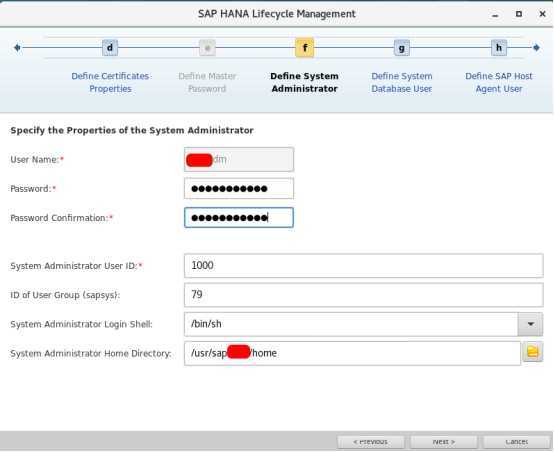Screen dimensions: 554x452
Task: Select the greyed-out step e marker
Action: [207, 47]
